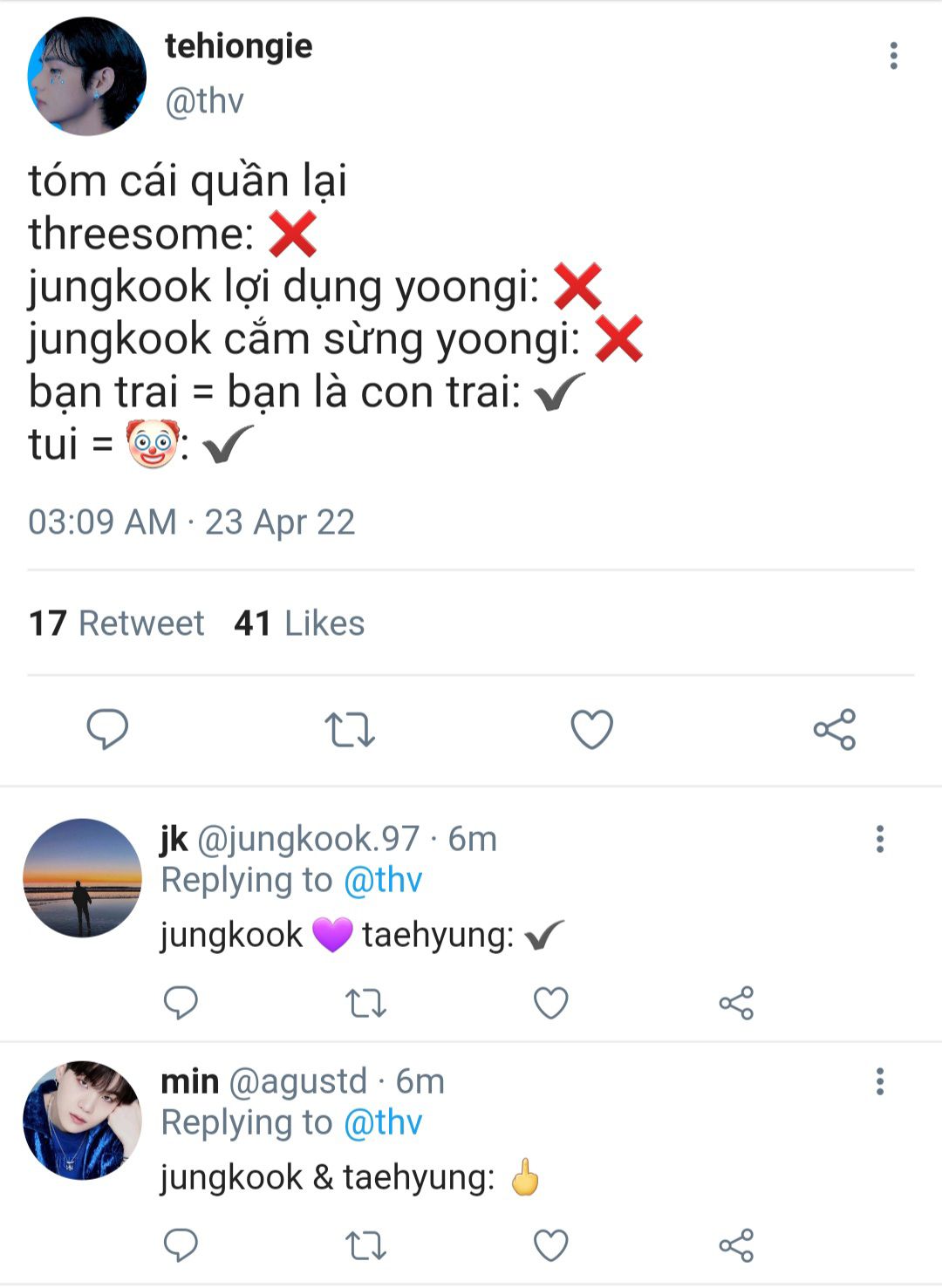The height and width of the screenshot is (1288, 942).
Task: Retweet the main tweet by tehiongie
Action: click(x=350, y=730)
